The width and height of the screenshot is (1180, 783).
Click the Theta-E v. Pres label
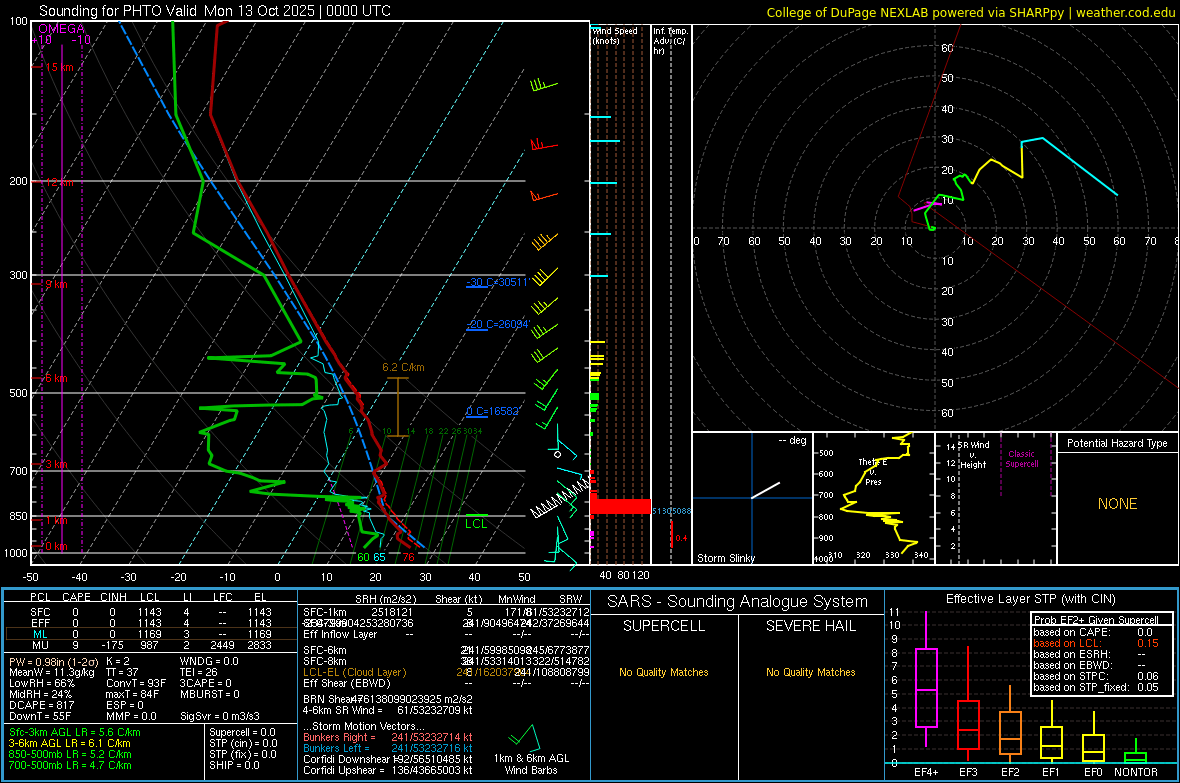[x=873, y=472]
